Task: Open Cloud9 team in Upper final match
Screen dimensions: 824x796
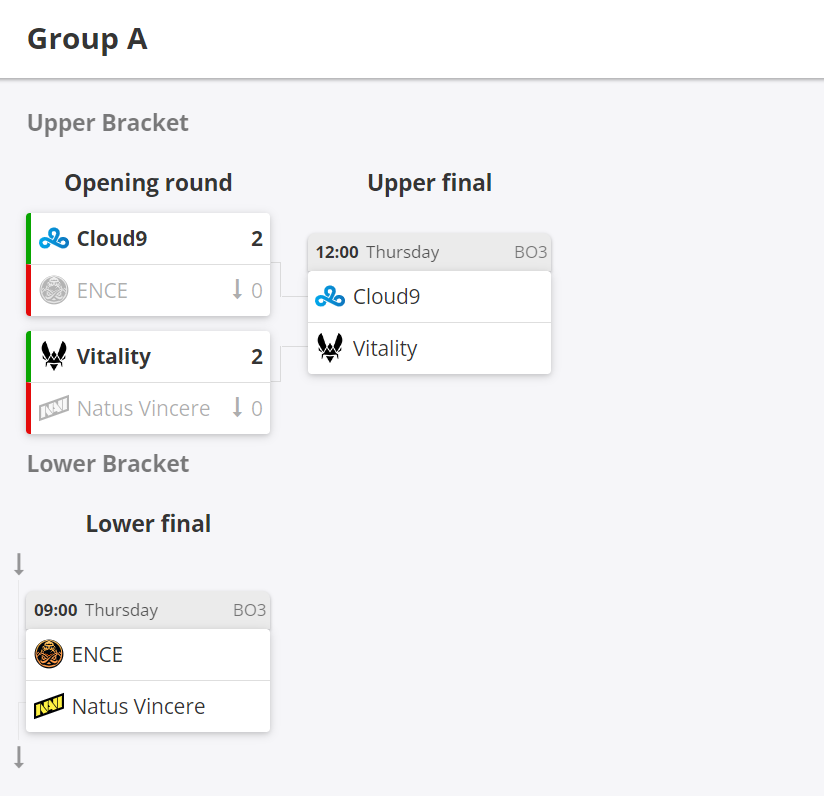Action: [x=429, y=297]
